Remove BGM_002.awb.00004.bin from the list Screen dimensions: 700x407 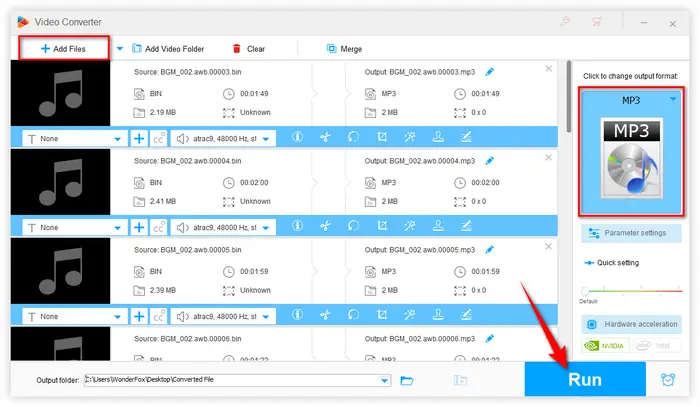(x=549, y=158)
